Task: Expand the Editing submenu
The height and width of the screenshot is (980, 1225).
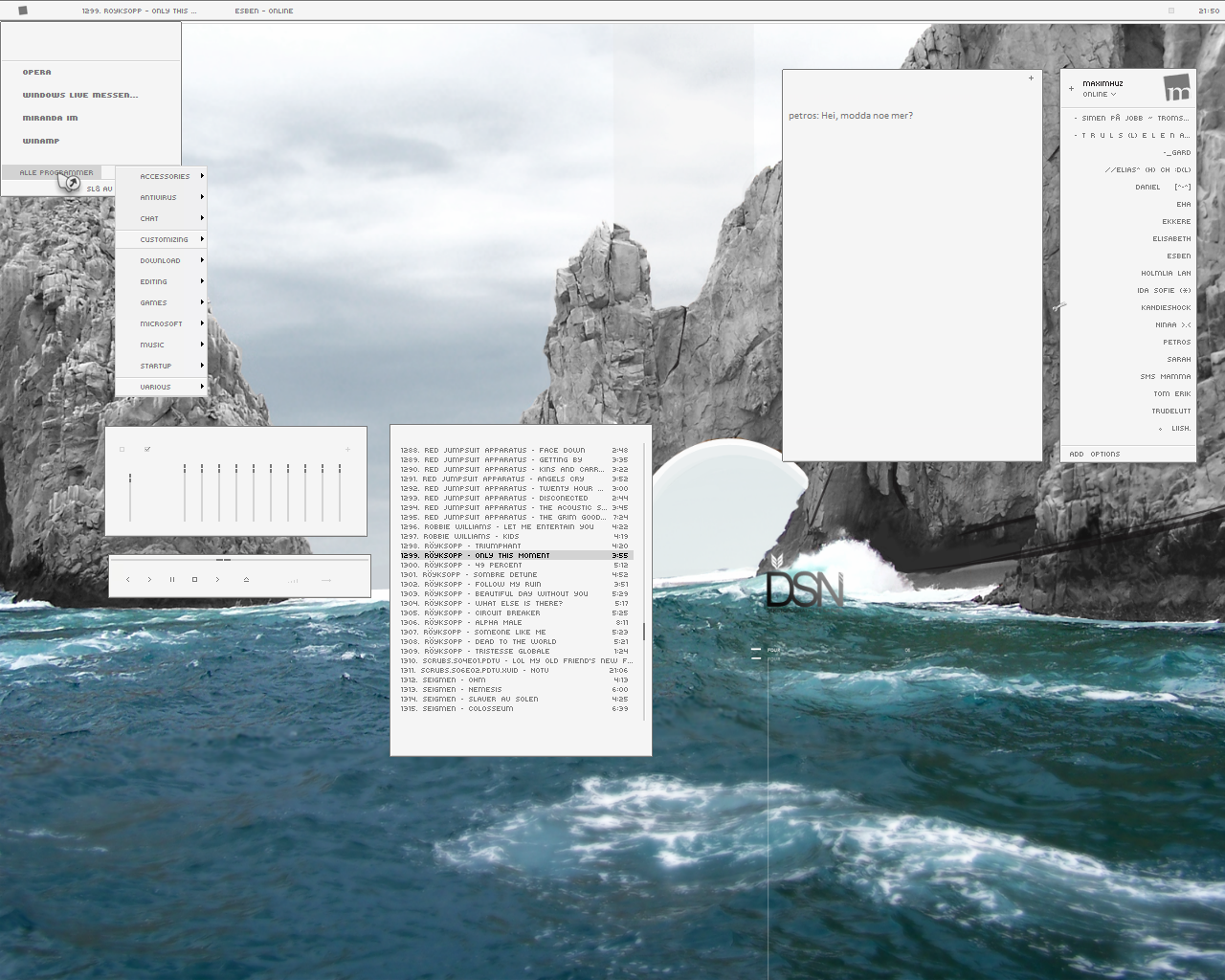Action: coord(161,281)
